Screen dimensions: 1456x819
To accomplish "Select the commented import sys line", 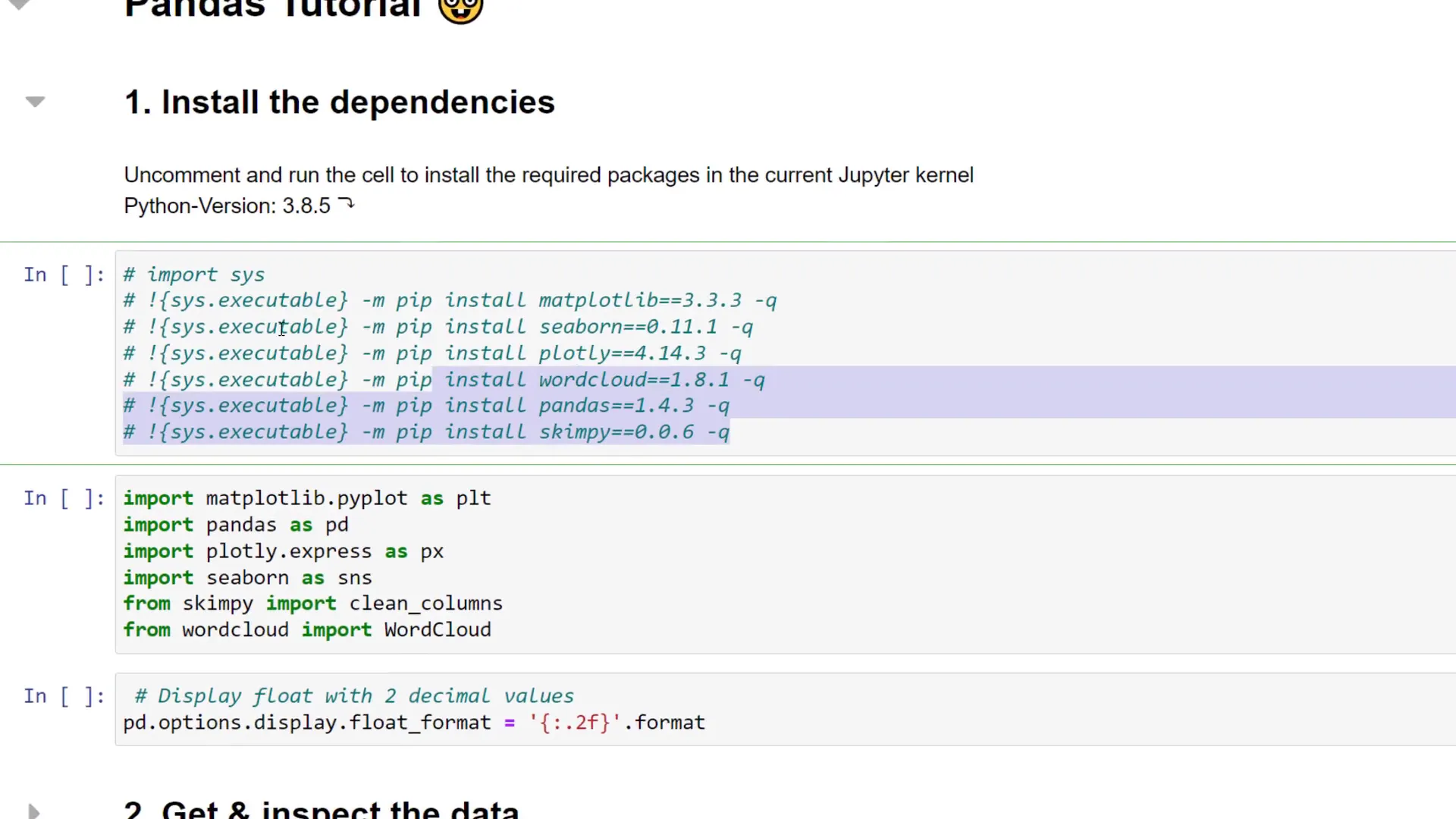I will click(194, 275).
